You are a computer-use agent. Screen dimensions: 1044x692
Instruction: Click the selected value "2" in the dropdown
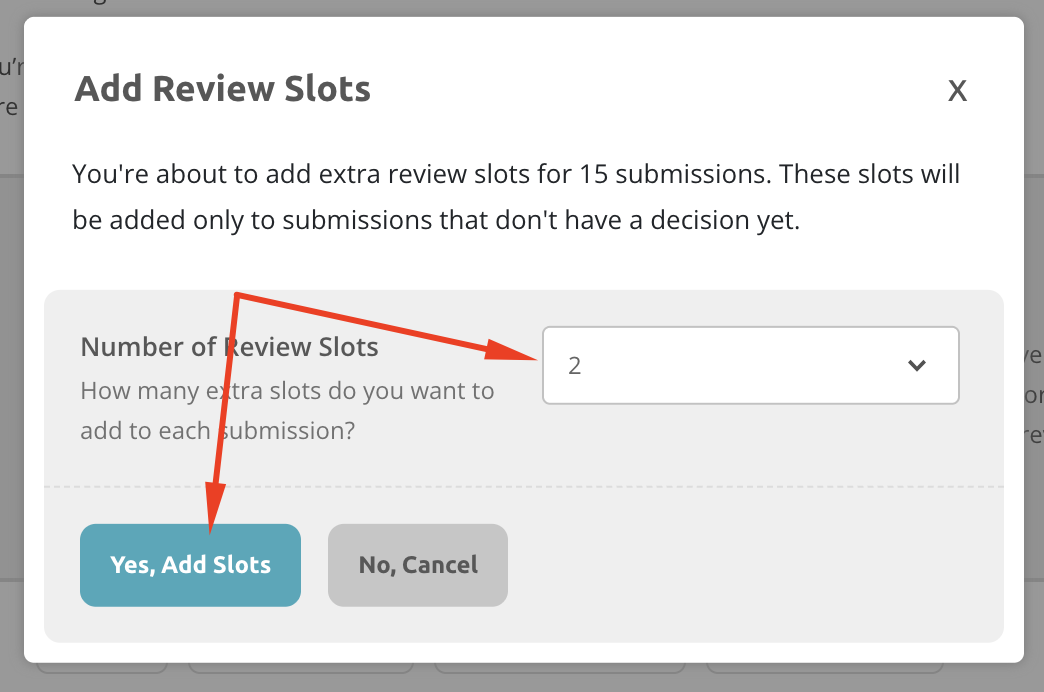click(575, 365)
